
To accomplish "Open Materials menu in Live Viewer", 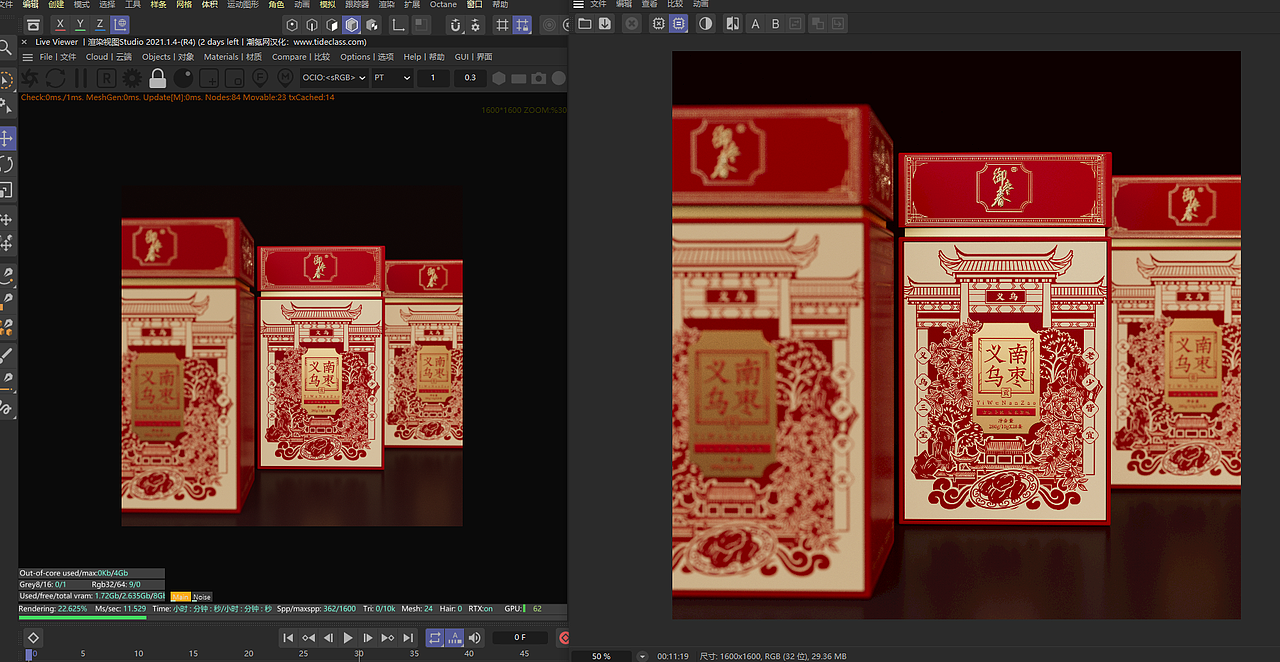I will pyautogui.click(x=233, y=57).
